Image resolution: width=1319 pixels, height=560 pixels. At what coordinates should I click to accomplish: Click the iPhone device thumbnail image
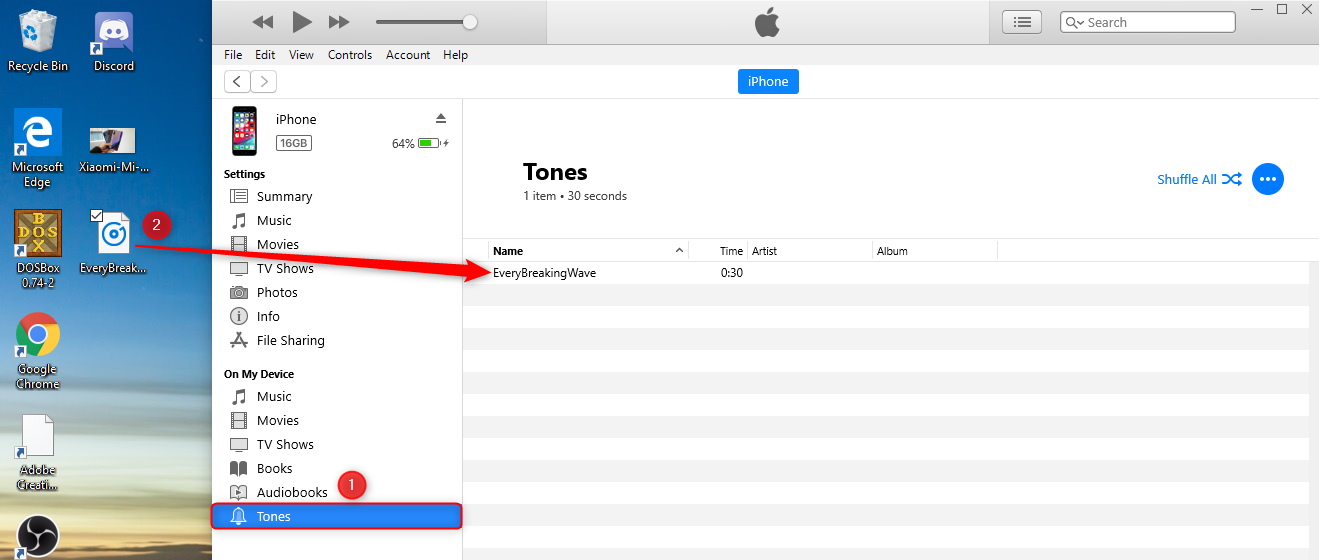[x=244, y=131]
